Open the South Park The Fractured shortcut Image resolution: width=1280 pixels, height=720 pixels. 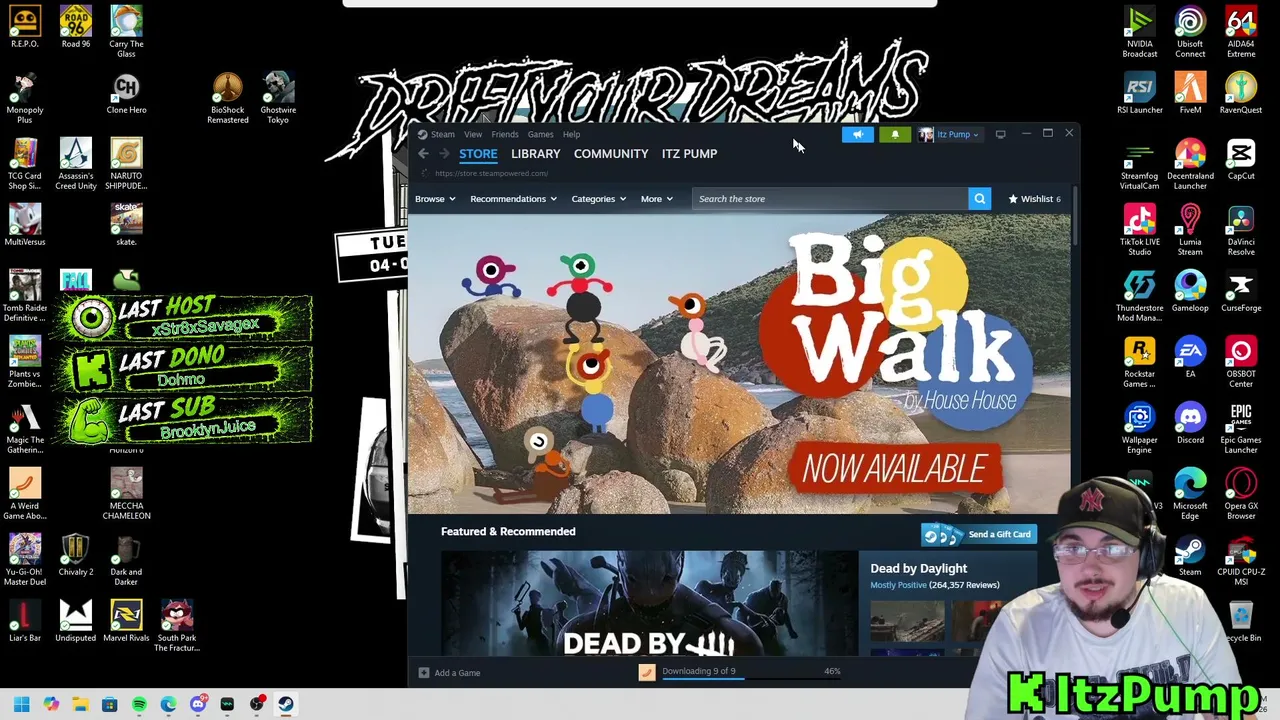tap(177, 626)
